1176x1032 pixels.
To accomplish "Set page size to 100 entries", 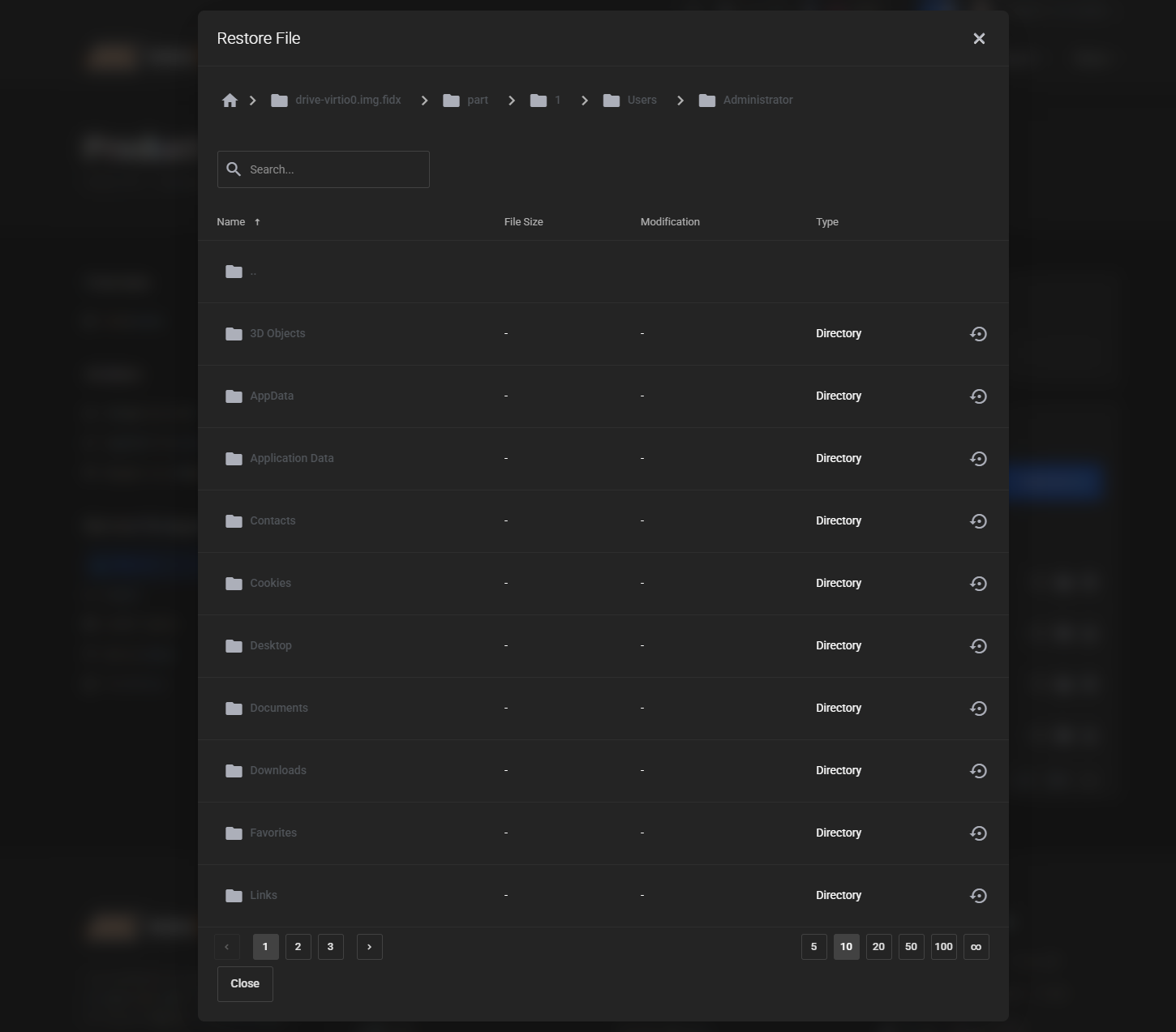I will point(943,947).
